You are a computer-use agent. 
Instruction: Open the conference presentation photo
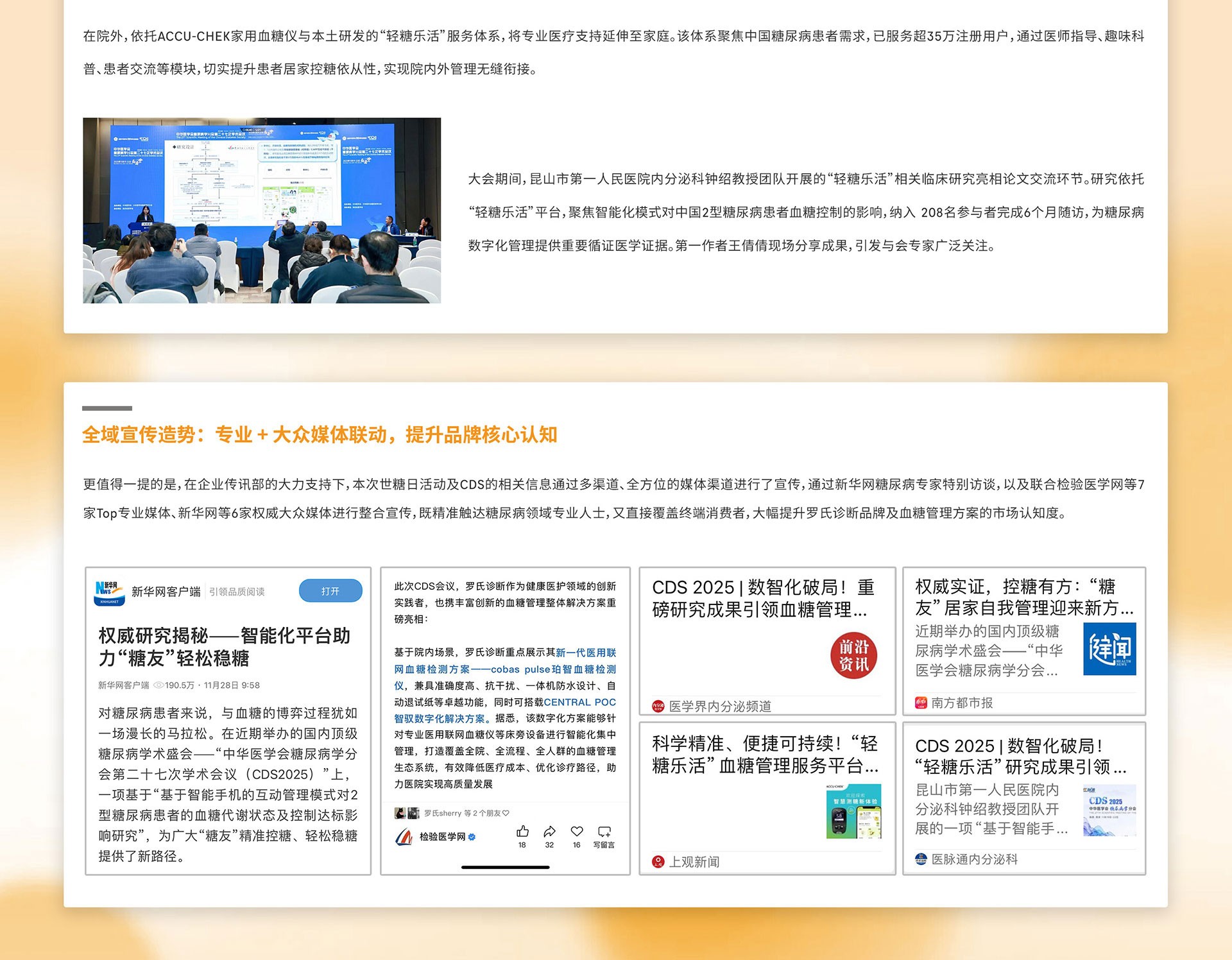coord(262,210)
